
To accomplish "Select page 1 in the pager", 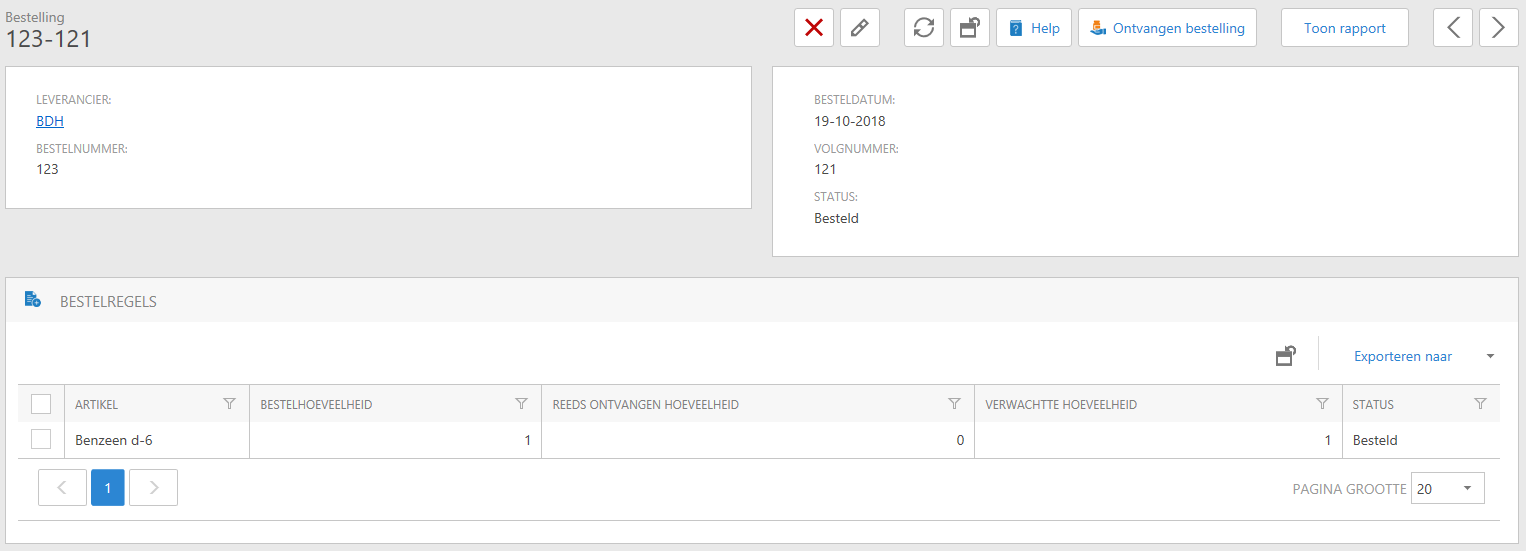I will pyautogui.click(x=108, y=488).
